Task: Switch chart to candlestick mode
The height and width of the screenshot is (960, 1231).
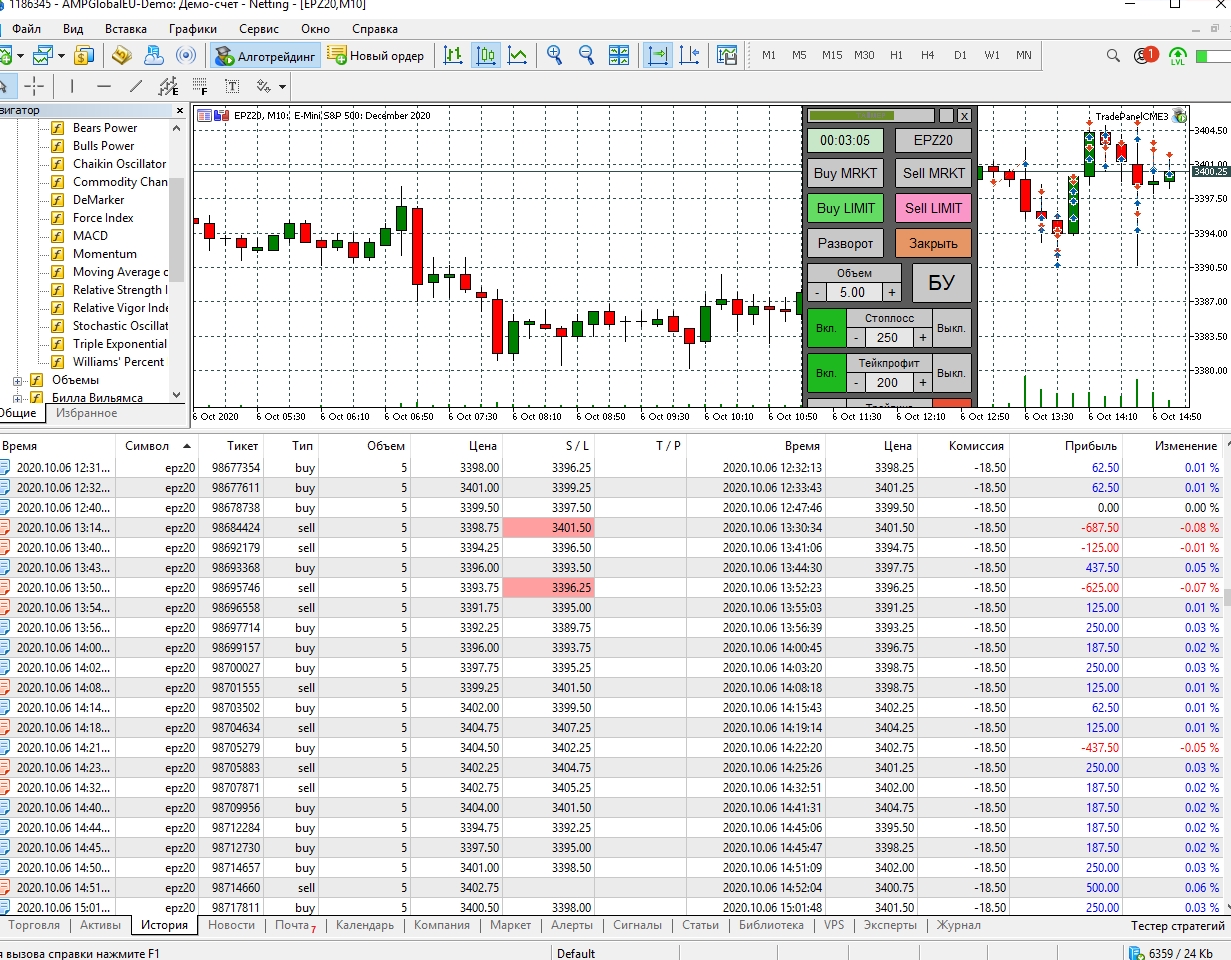Action: pos(485,55)
